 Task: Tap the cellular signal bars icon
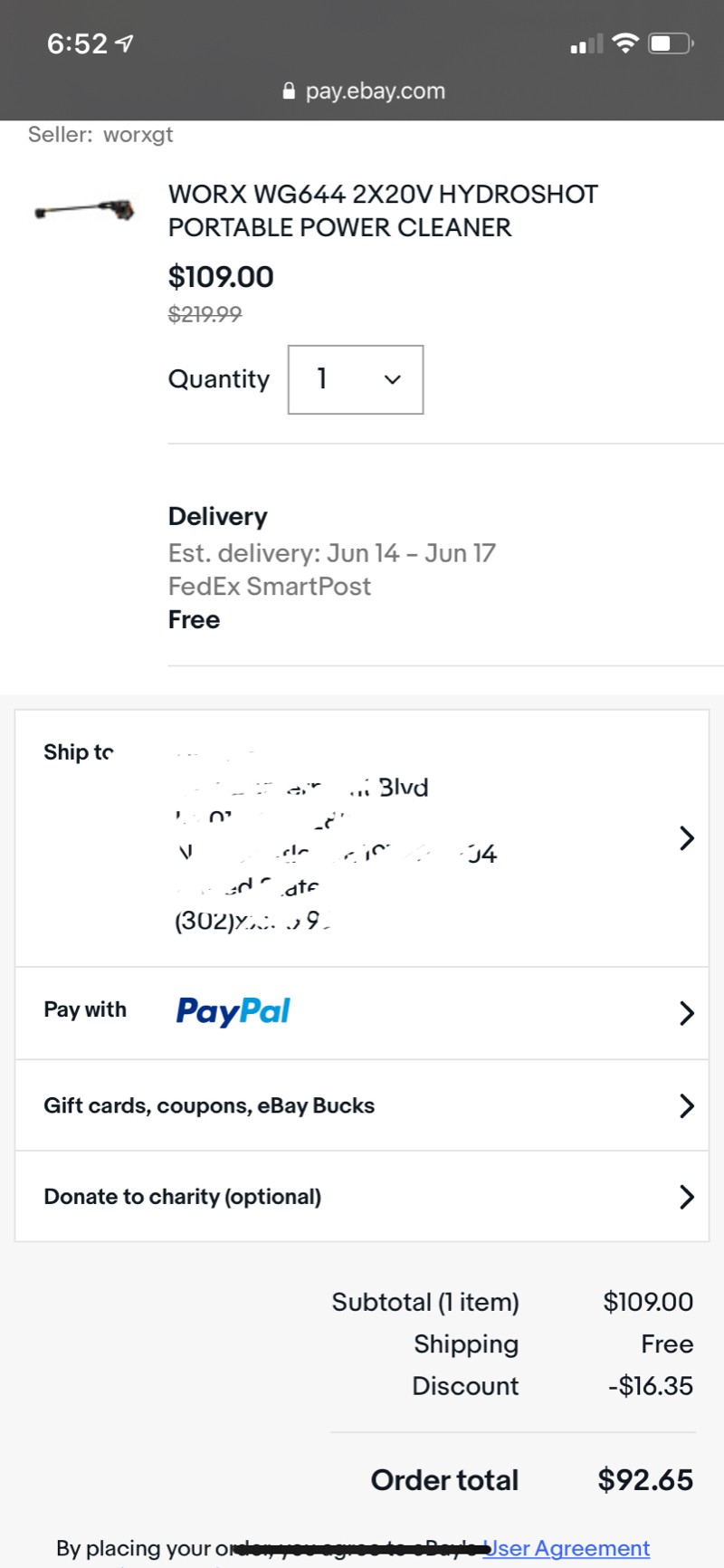coord(586,44)
